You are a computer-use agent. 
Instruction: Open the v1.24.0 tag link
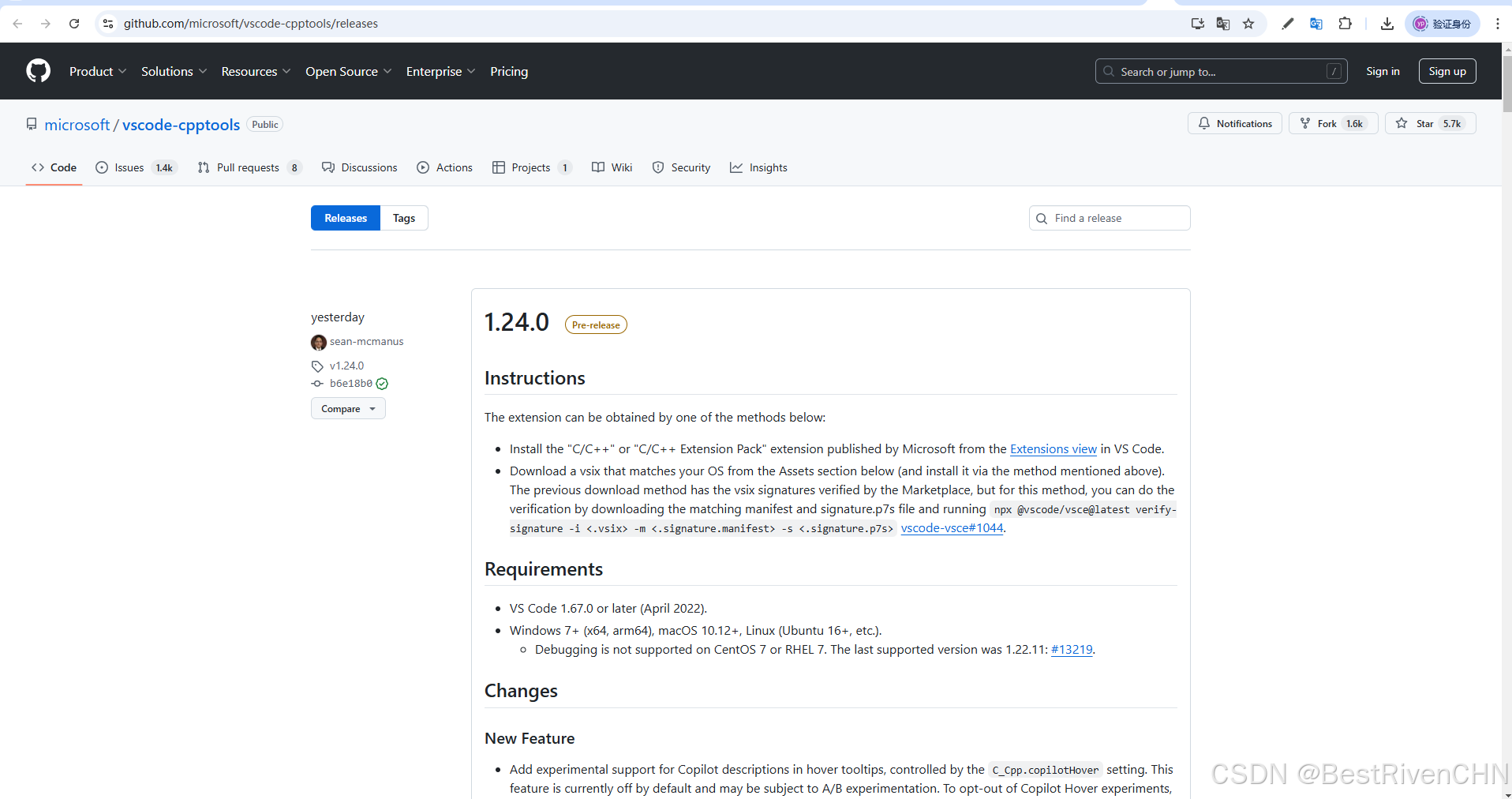[x=346, y=366]
